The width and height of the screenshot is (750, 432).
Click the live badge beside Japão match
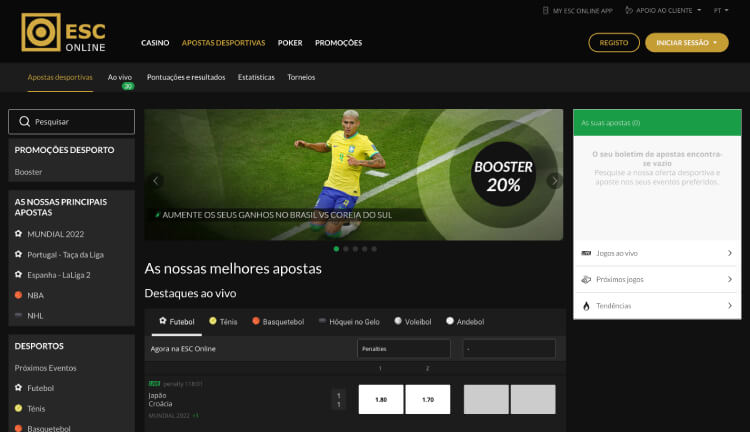pyautogui.click(x=154, y=383)
